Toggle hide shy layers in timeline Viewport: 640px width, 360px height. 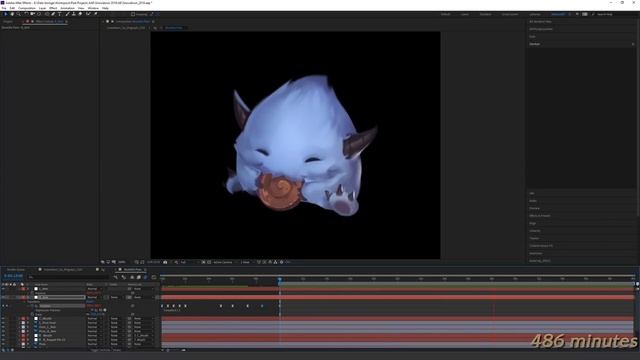coord(131,277)
